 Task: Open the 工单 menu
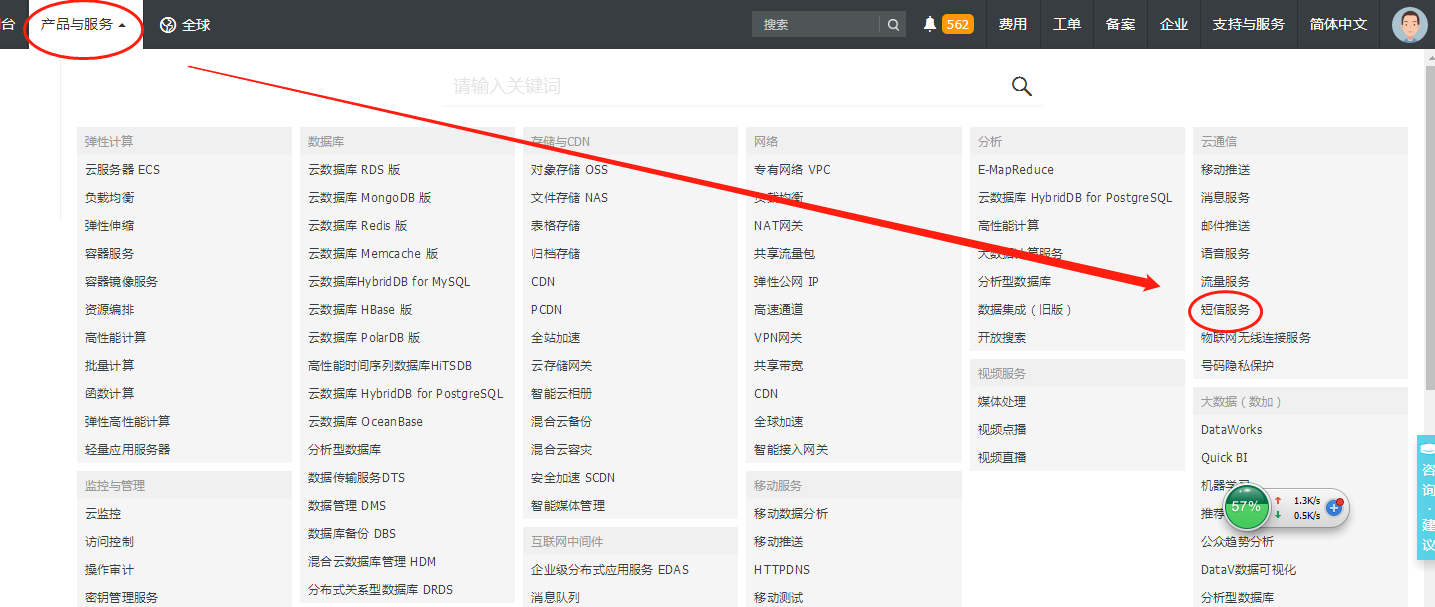tap(1067, 24)
